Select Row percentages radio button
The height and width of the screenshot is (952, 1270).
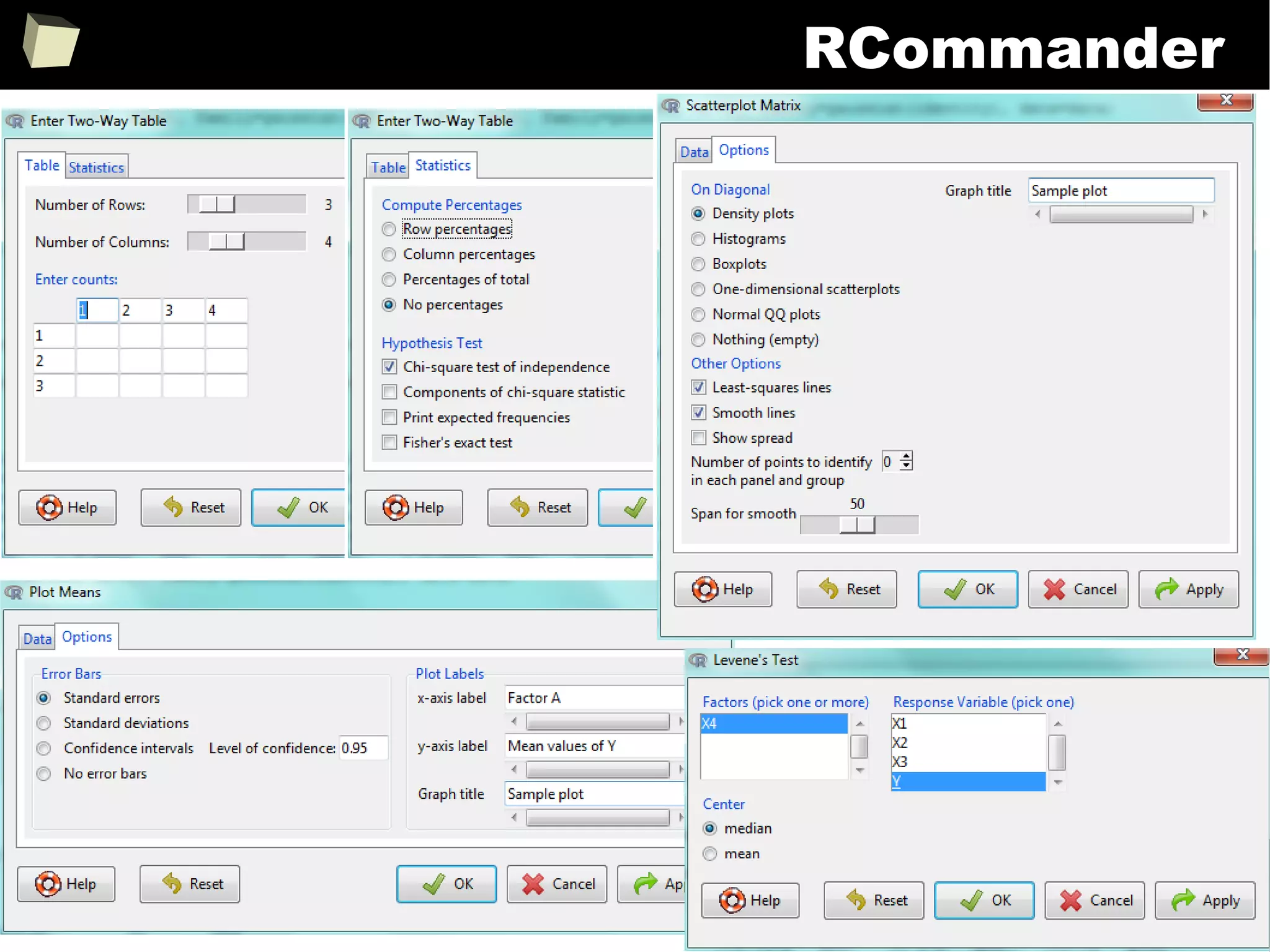tap(389, 229)
